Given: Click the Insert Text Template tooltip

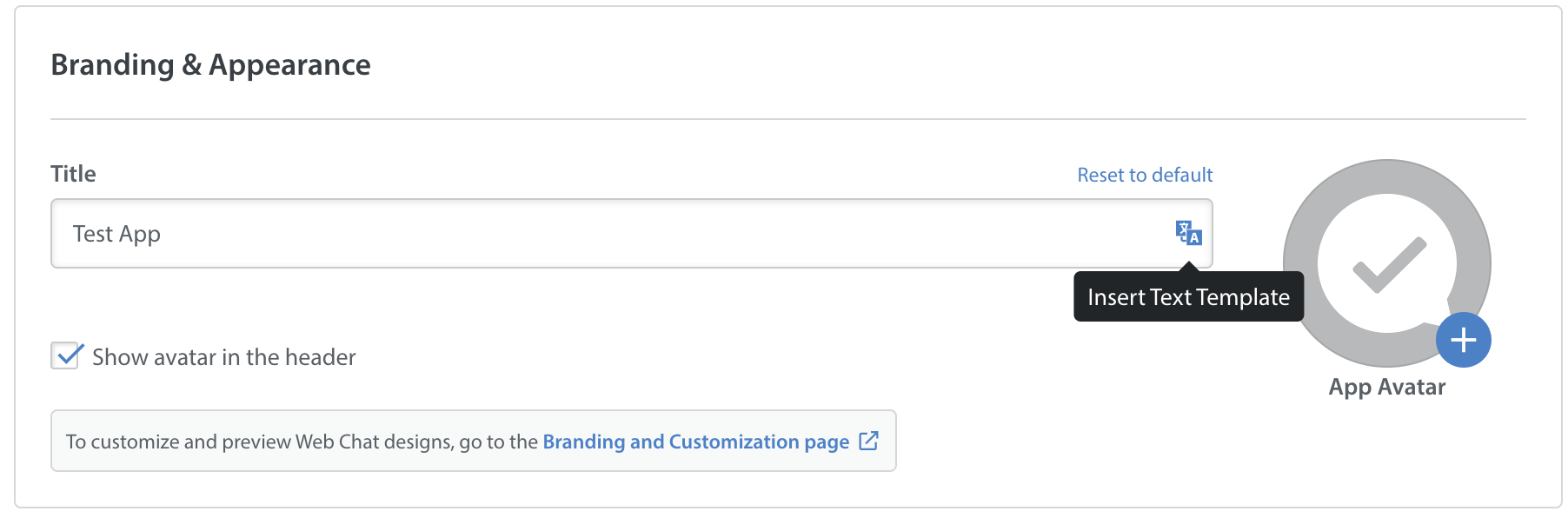Looking at the screenshot, I should coord(1188,297).
